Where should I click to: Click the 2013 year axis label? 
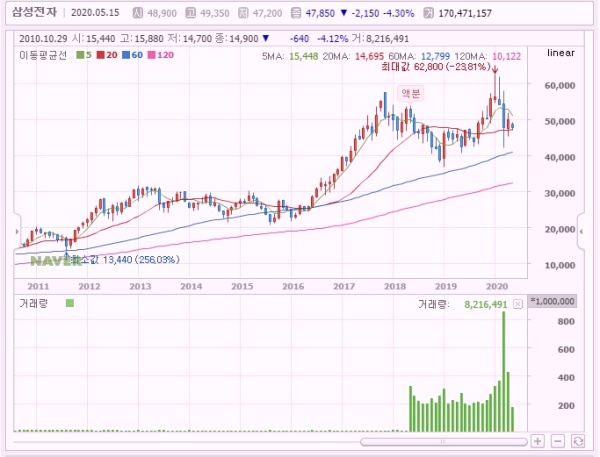pos(140,287)
